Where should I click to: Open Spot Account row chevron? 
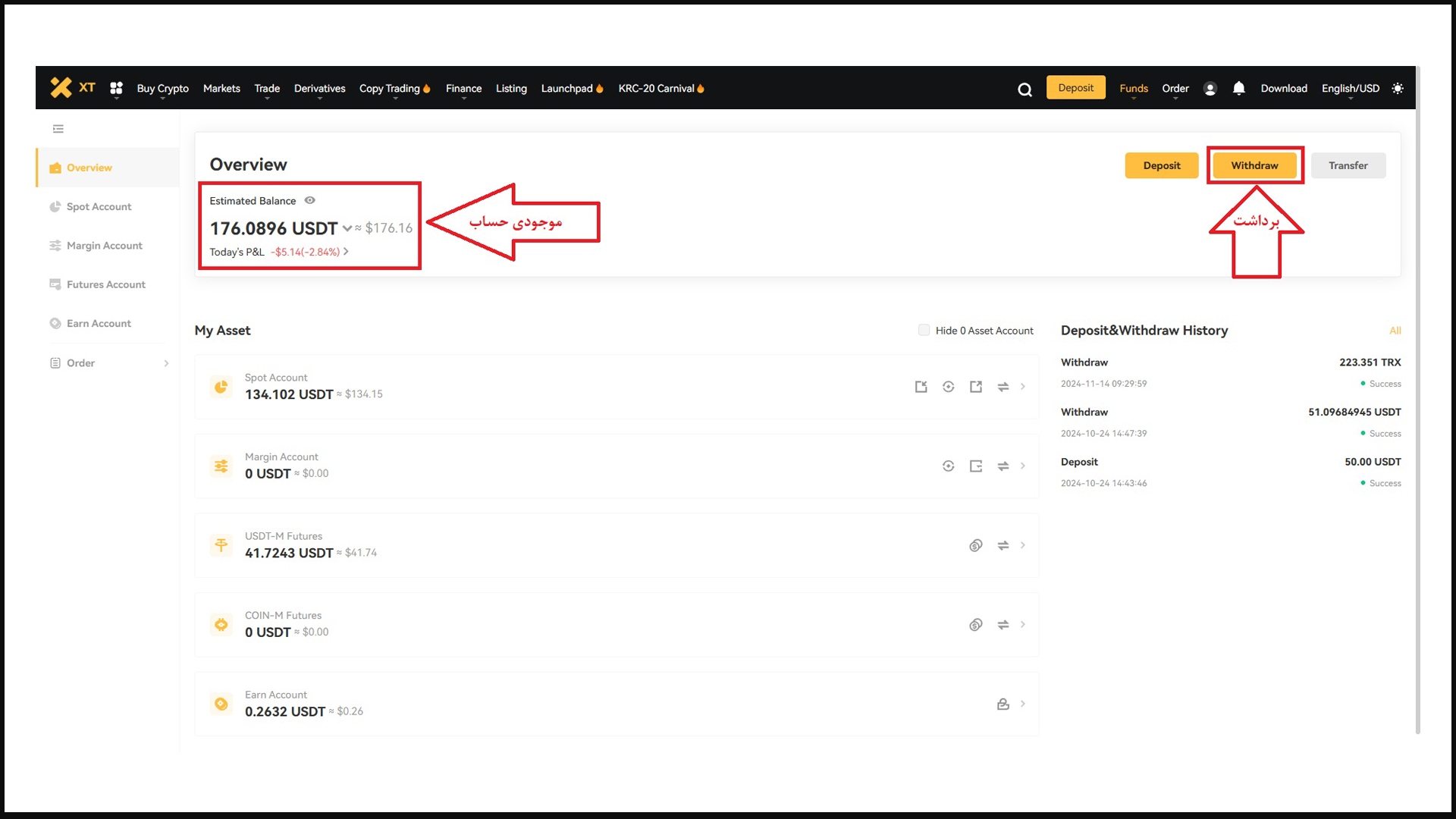click(1023, 387)
